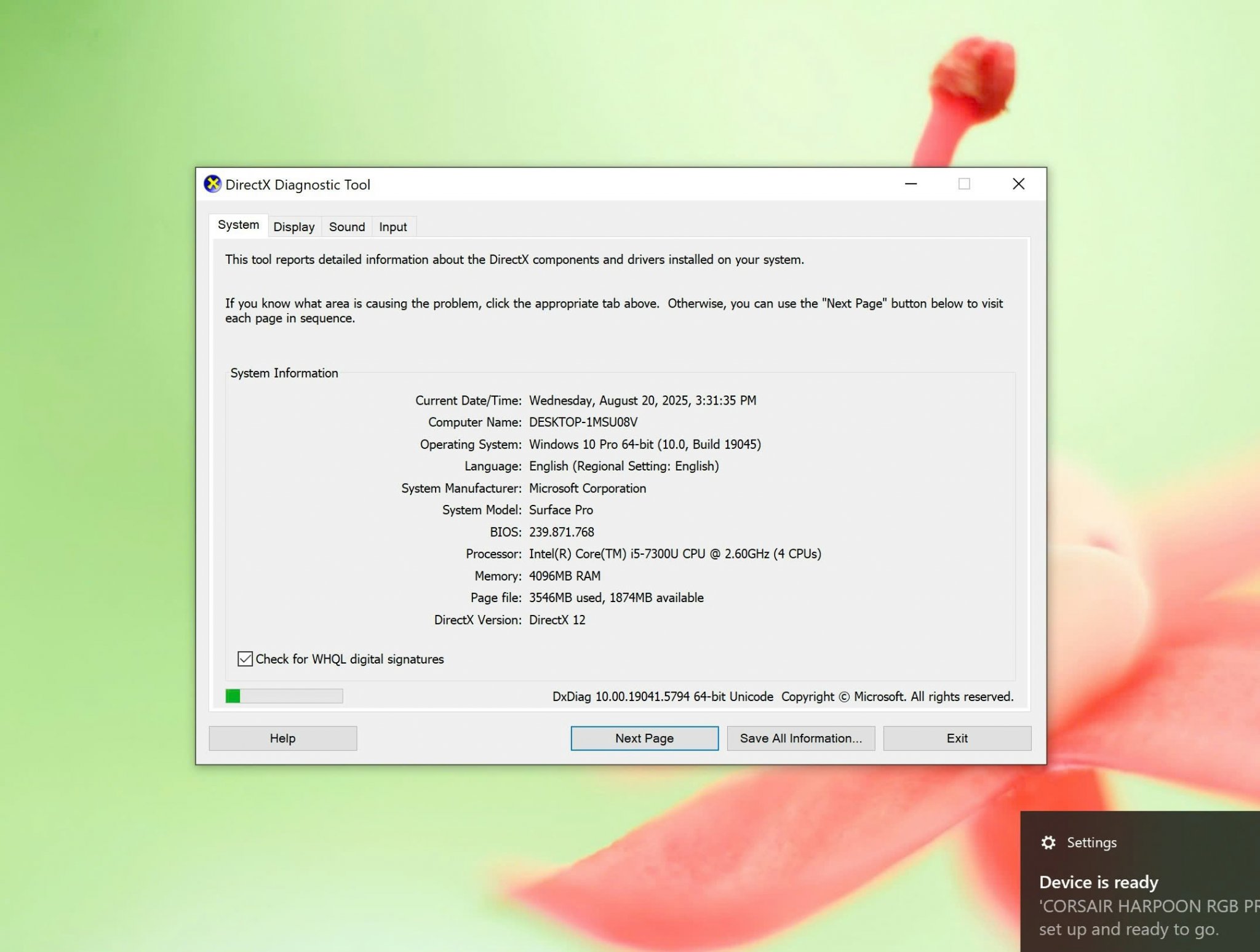The image size is (1260, 952).
Task: Click the DxDiag version copyright text
Action: tap(783, 697)
